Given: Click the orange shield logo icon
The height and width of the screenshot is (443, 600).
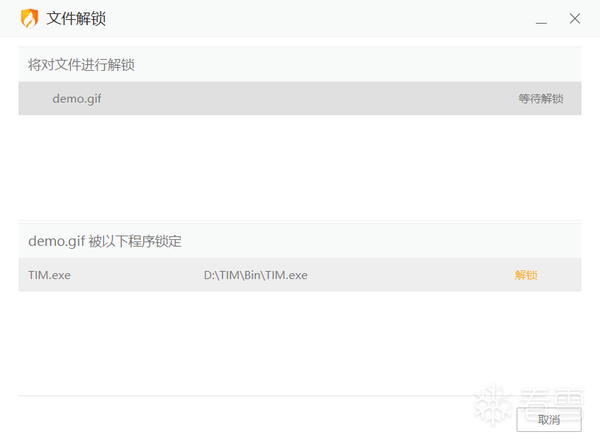Looking at the screenshot, I should 29,18.
